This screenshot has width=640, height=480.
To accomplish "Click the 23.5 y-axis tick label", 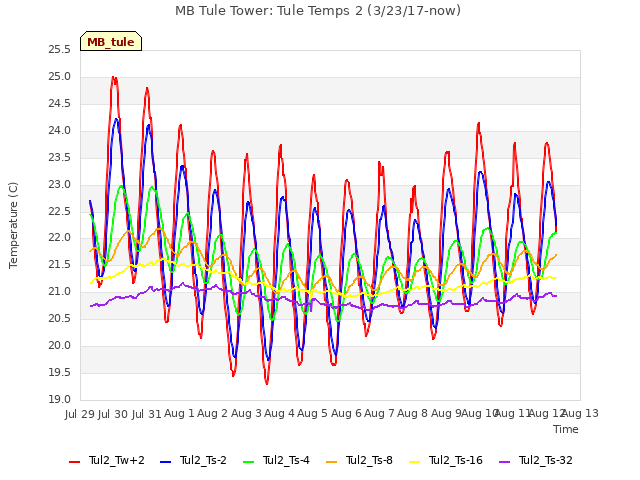I will point(59,158).
